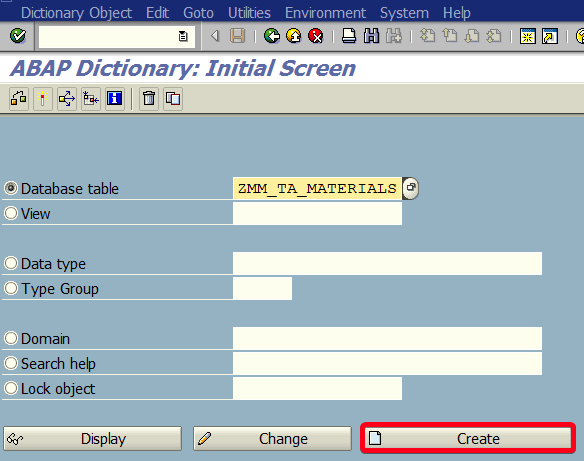Click the Print icon in toolbar
This screenshot has width=584, height=461.
[349, 36]
